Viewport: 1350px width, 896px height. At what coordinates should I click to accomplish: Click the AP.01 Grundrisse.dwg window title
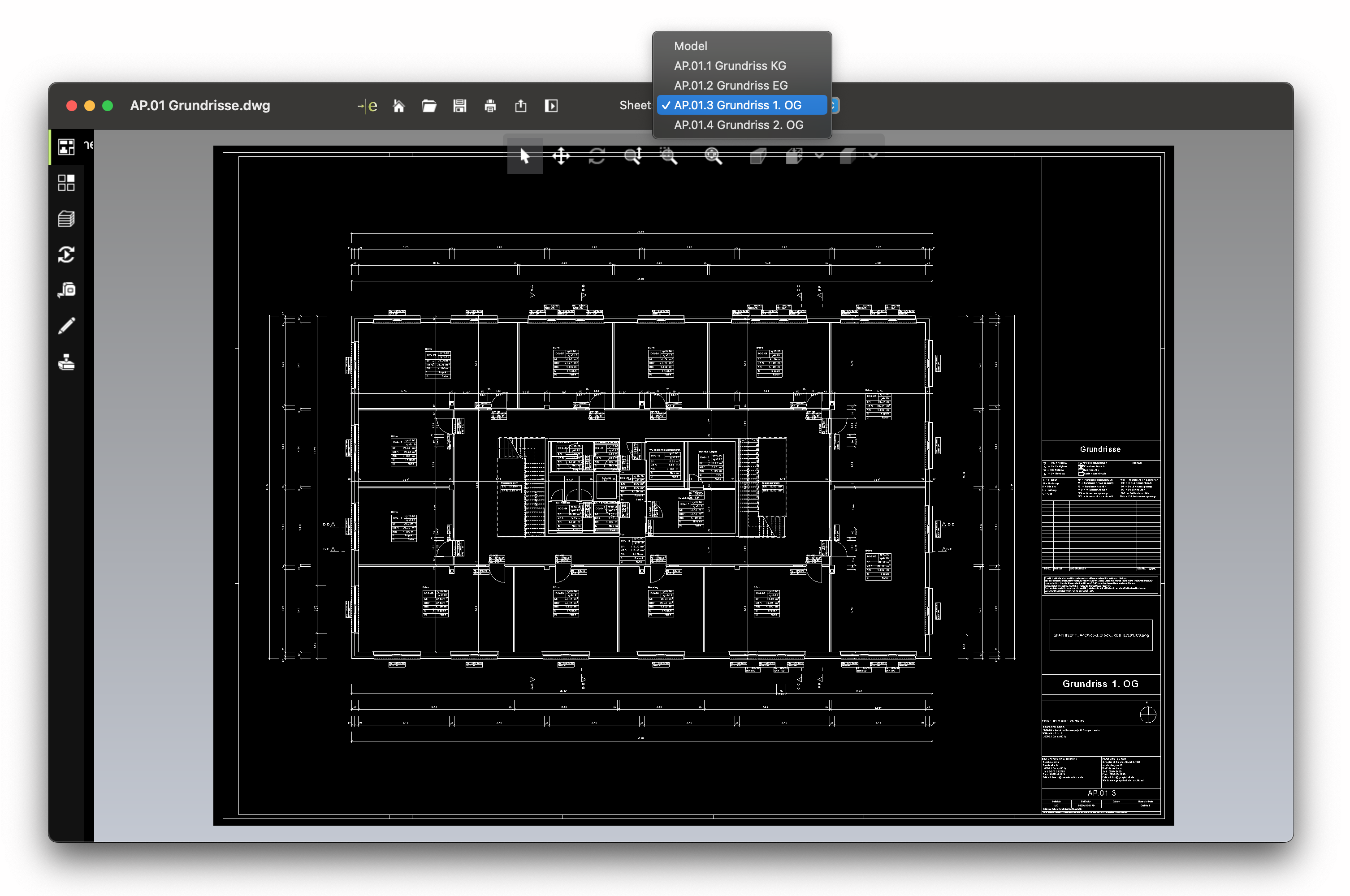coord(200,106)
